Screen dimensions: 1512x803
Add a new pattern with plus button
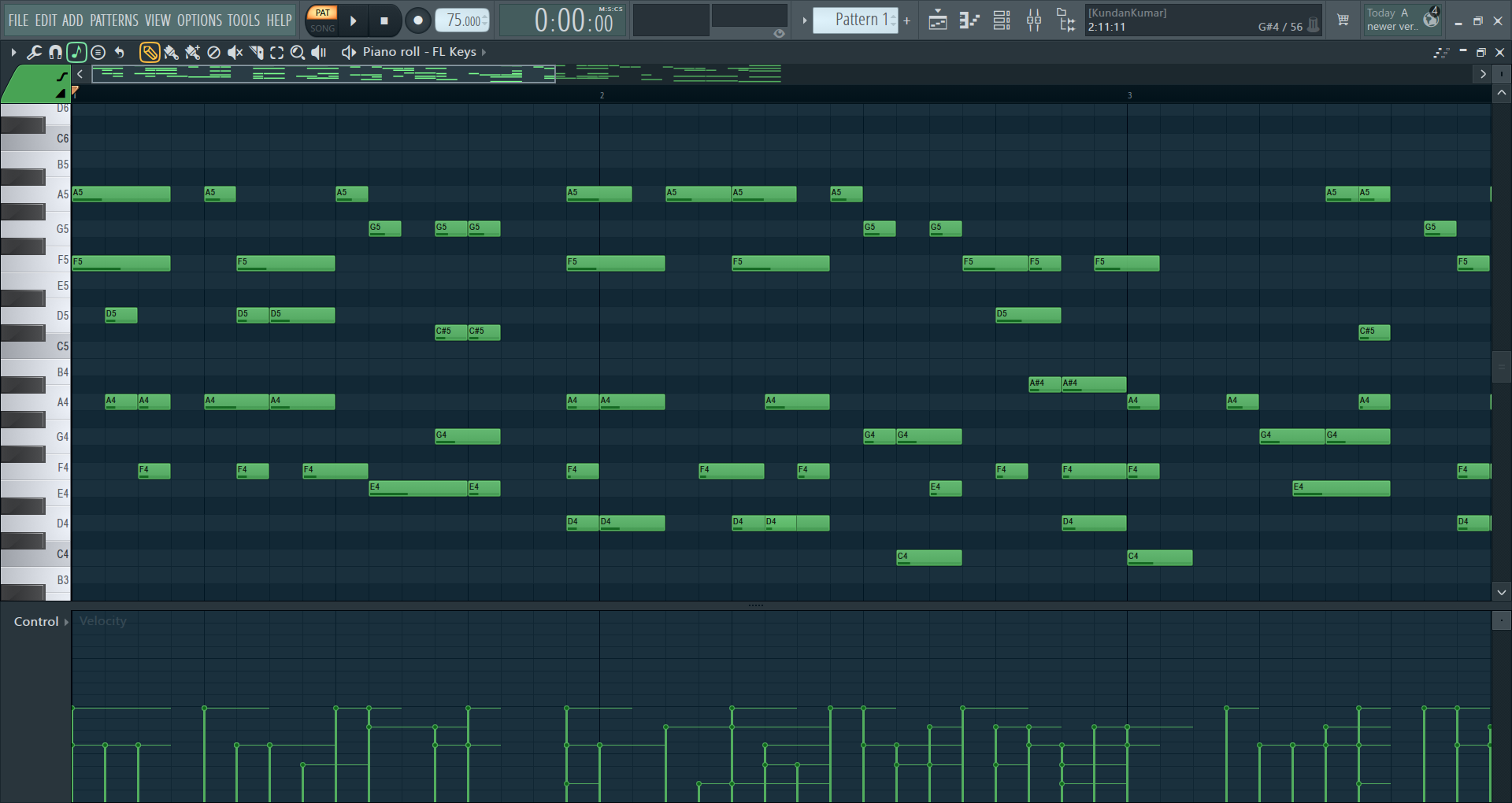[907, 20]
